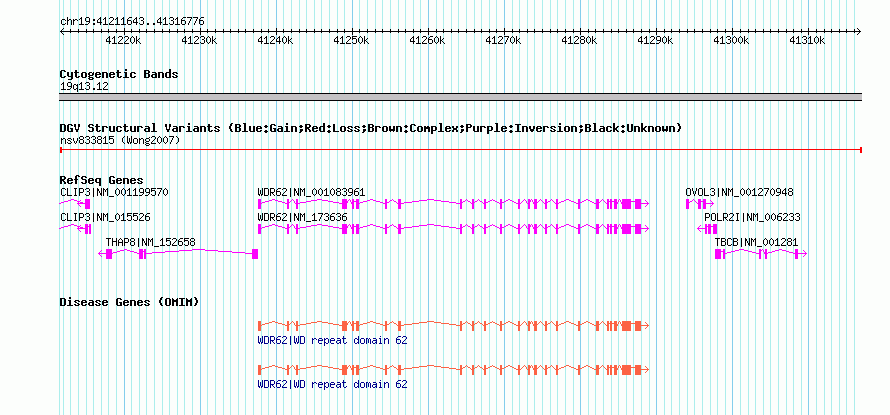Click the WDR62 NM_001083961 magenta gene glyph
Image resolution: width=890 pixels, height=415 pixels.
pos(453,203)
